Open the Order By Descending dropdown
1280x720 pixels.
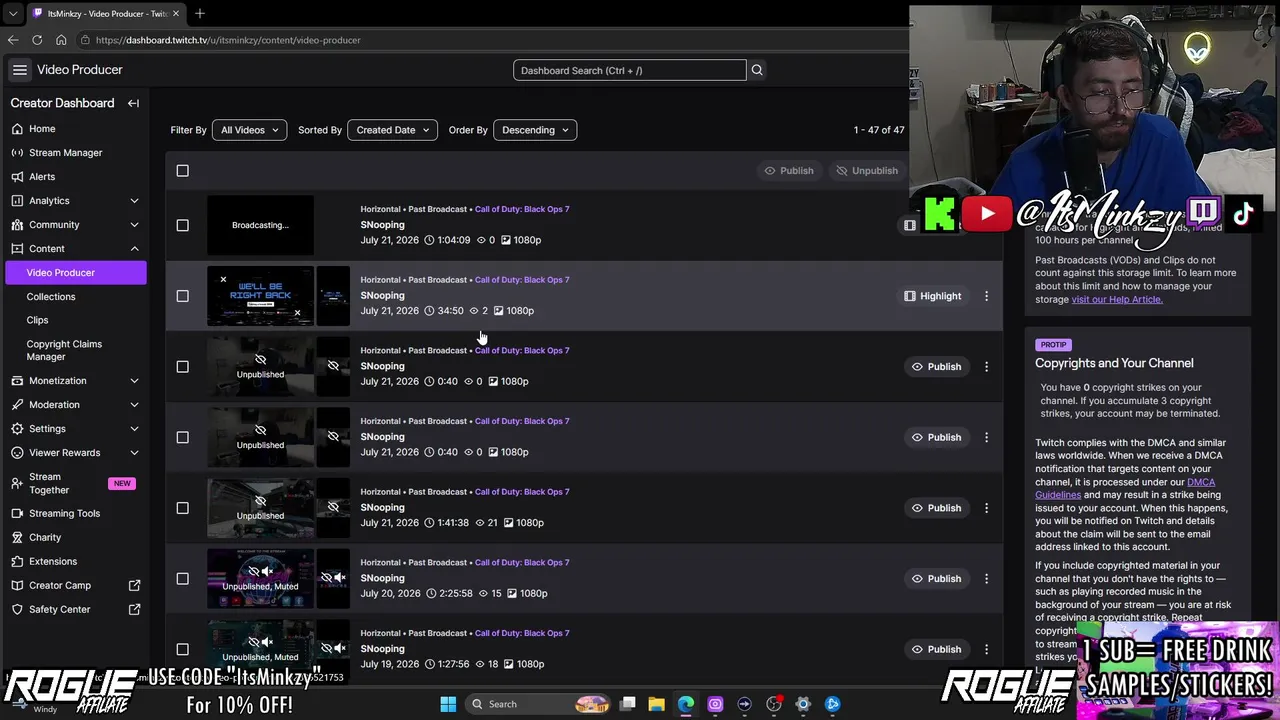[535, 130]
